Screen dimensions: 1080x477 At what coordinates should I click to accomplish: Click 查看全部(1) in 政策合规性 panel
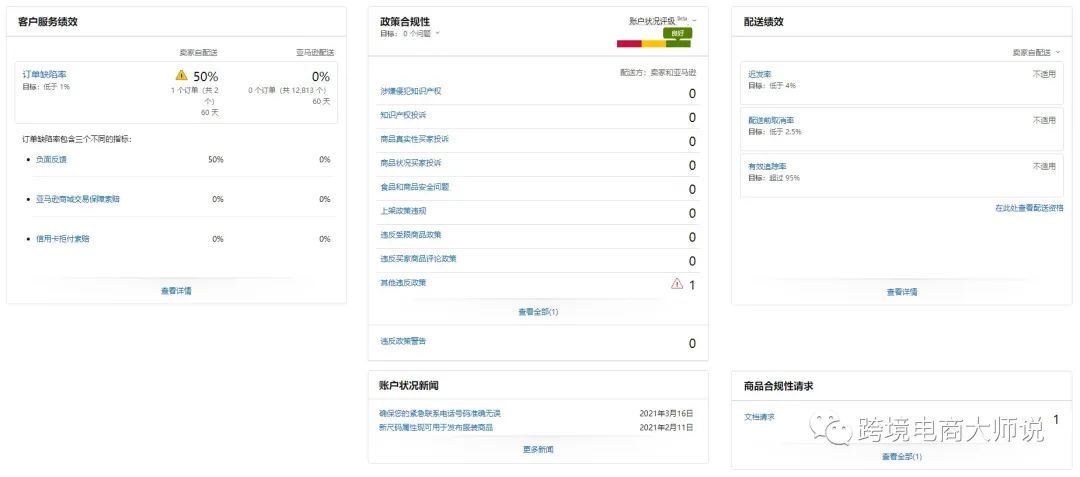538,312
